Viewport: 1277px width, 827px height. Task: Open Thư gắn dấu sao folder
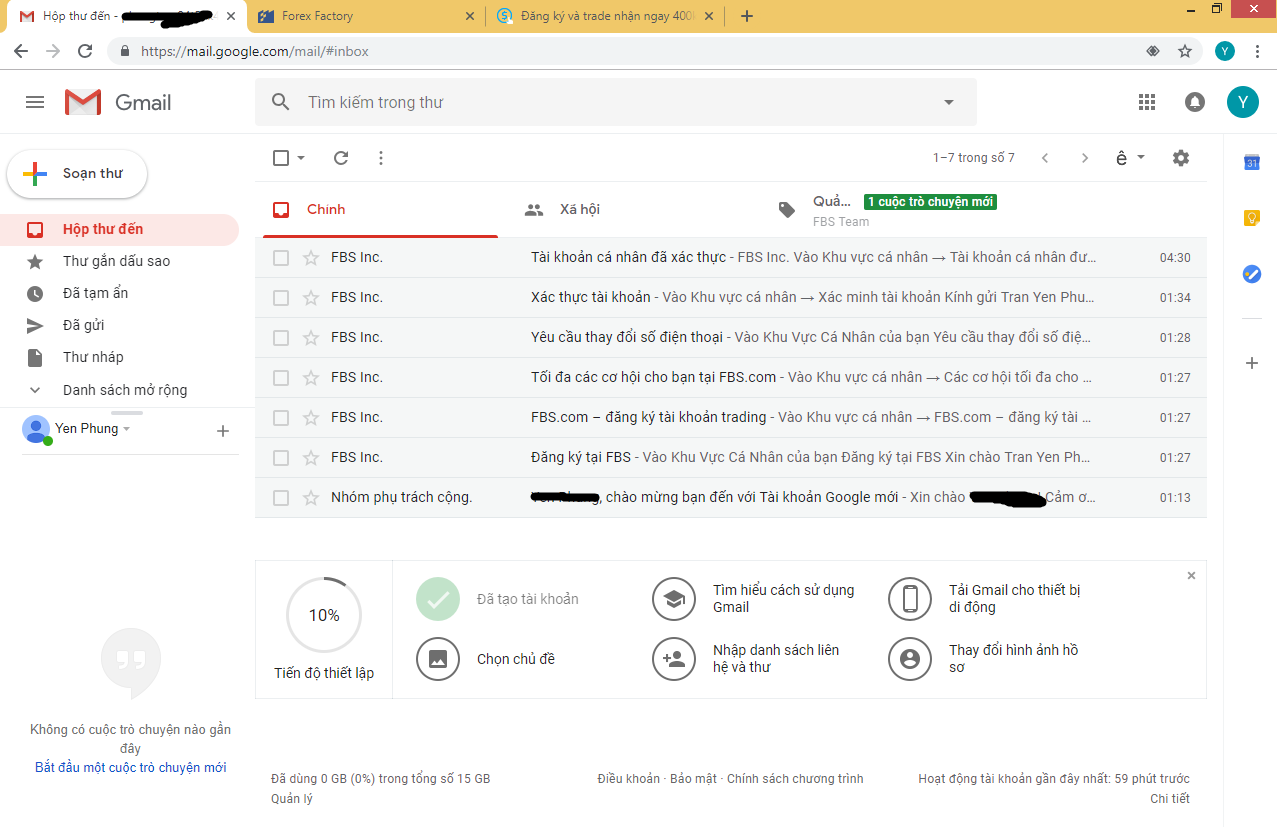pos(119,261)
